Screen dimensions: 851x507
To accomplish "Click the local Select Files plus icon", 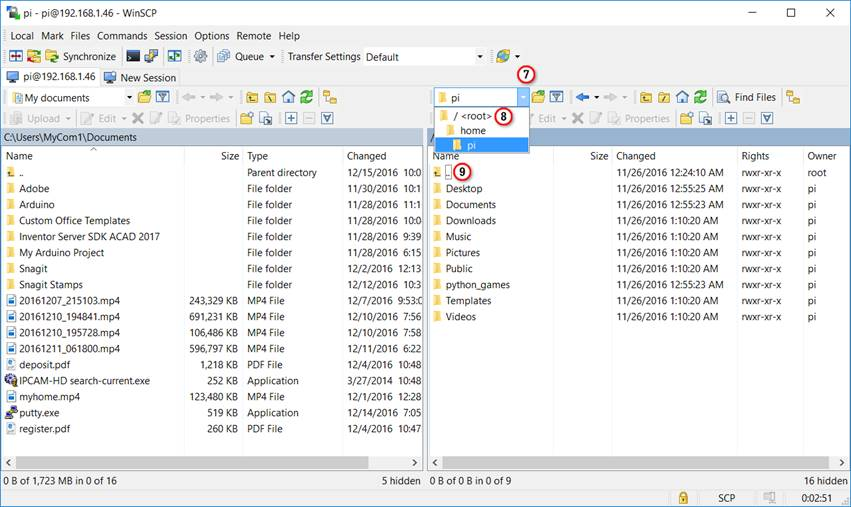I will click(291, 118).
